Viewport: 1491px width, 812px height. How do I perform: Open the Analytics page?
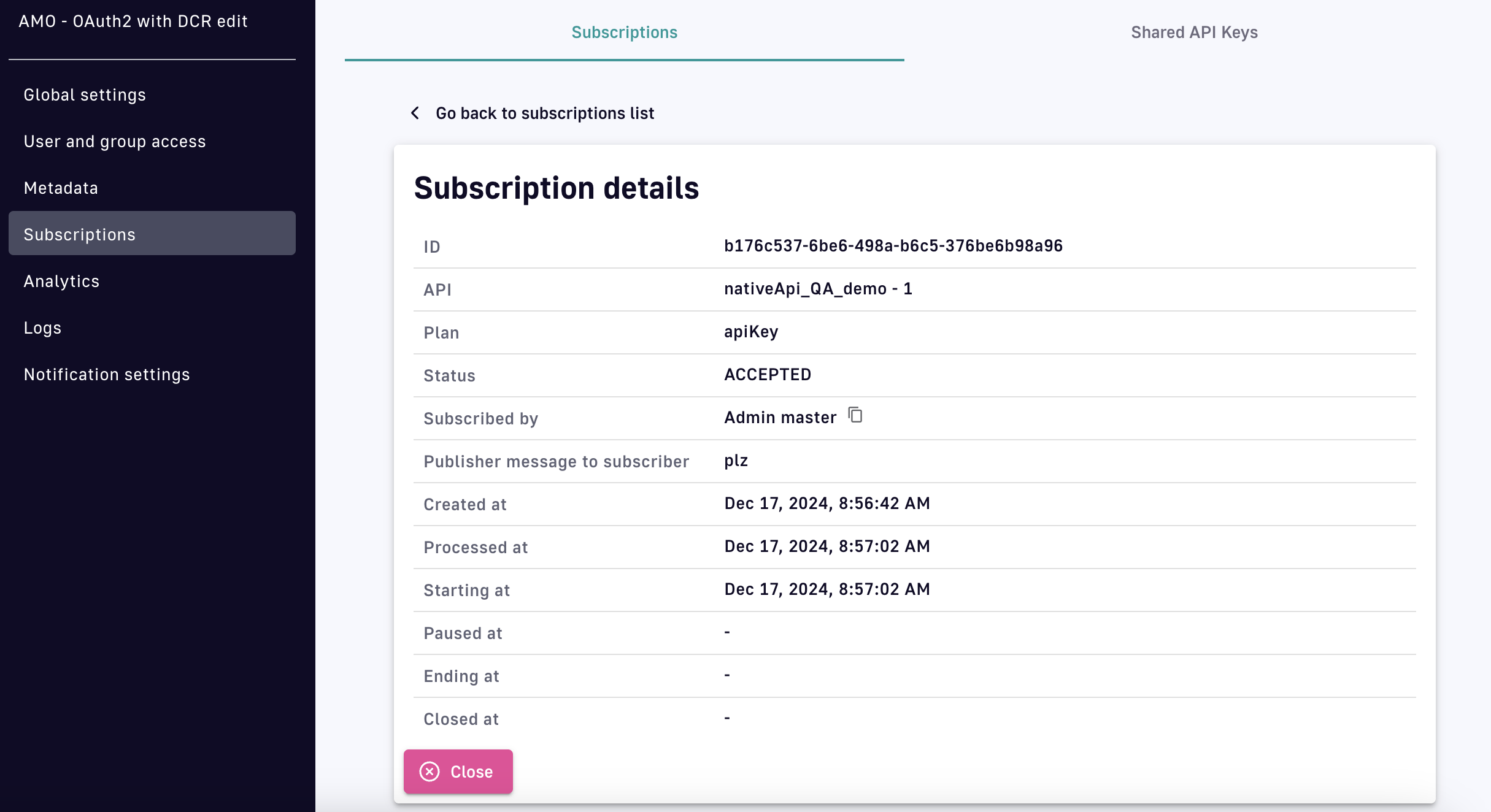point(61,281)
